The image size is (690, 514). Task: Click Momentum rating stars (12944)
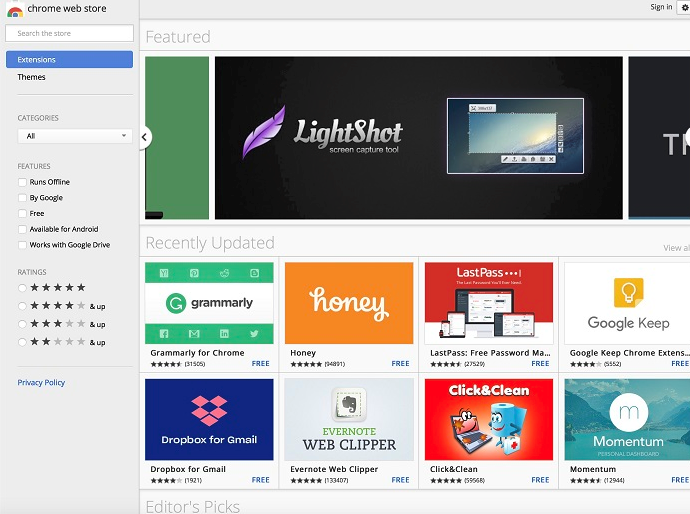[x=586, y=480]
